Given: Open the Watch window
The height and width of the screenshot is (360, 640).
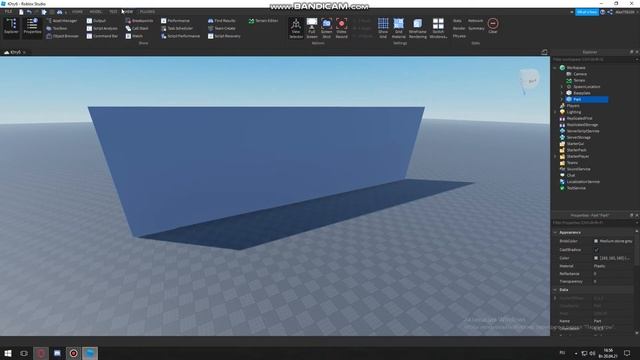Looking at the screenshot, I should click(134, 36).
